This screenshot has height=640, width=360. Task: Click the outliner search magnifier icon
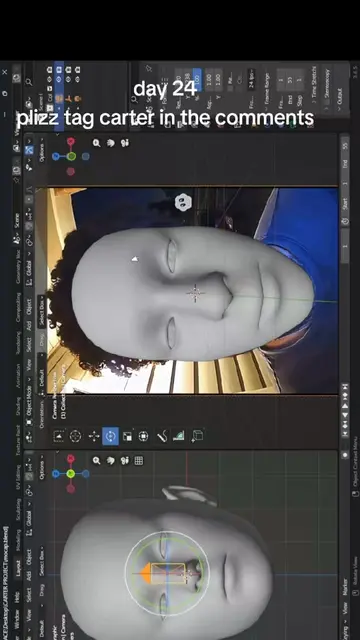point(29,82)
